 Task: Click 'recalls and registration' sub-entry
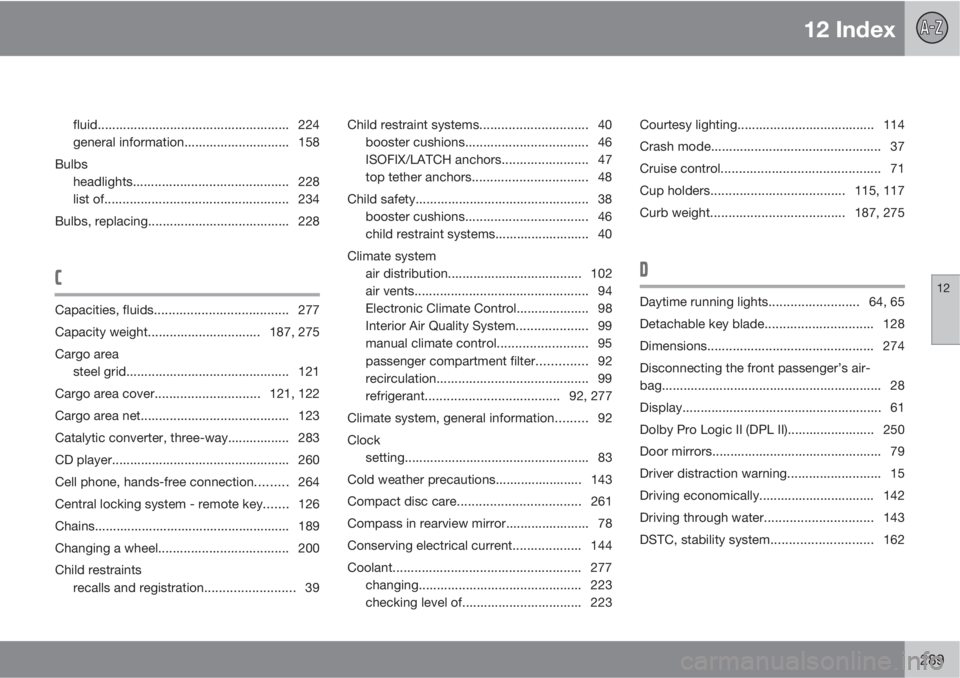pos(196,588)
